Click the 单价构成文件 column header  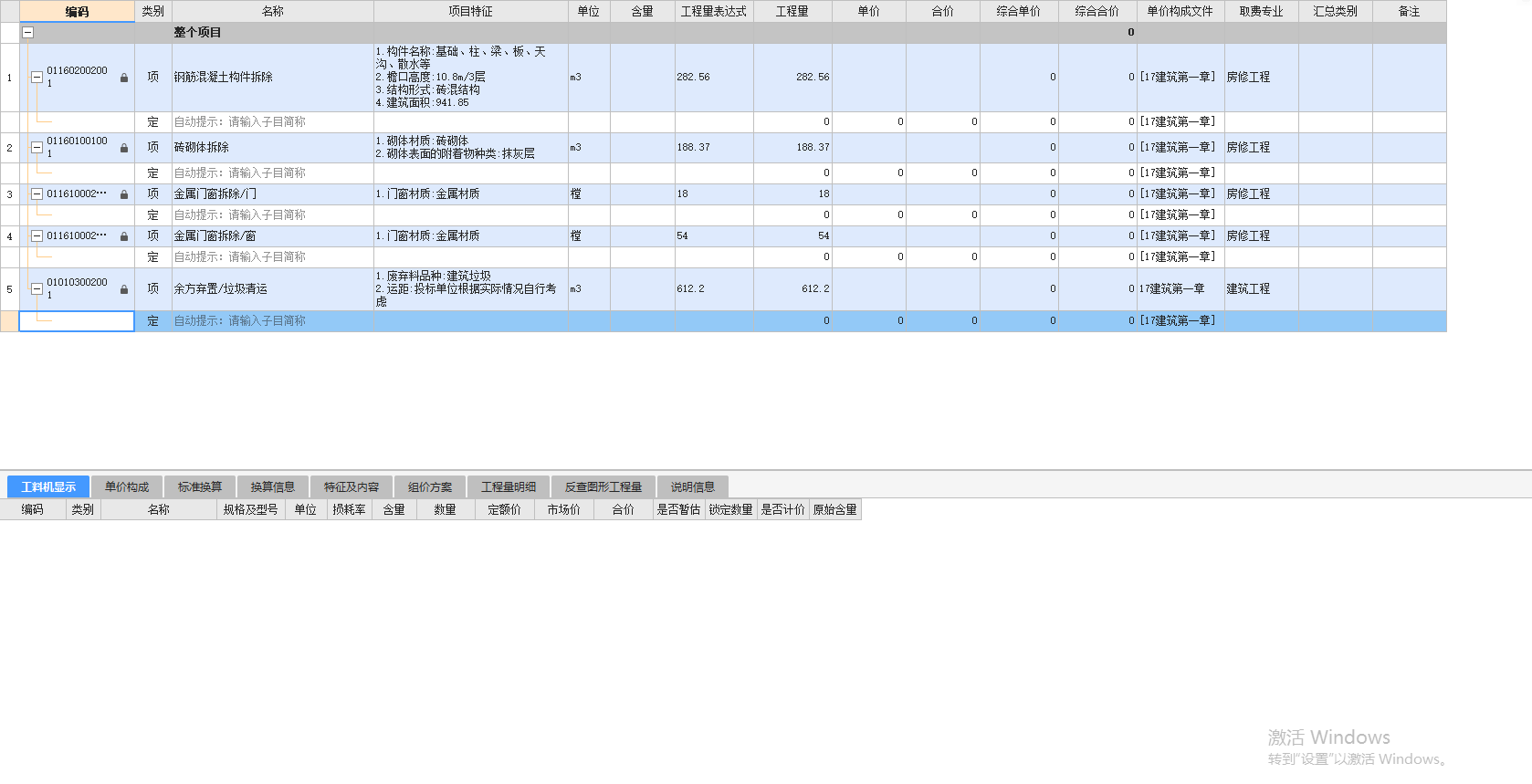(x=1180, y=11)
